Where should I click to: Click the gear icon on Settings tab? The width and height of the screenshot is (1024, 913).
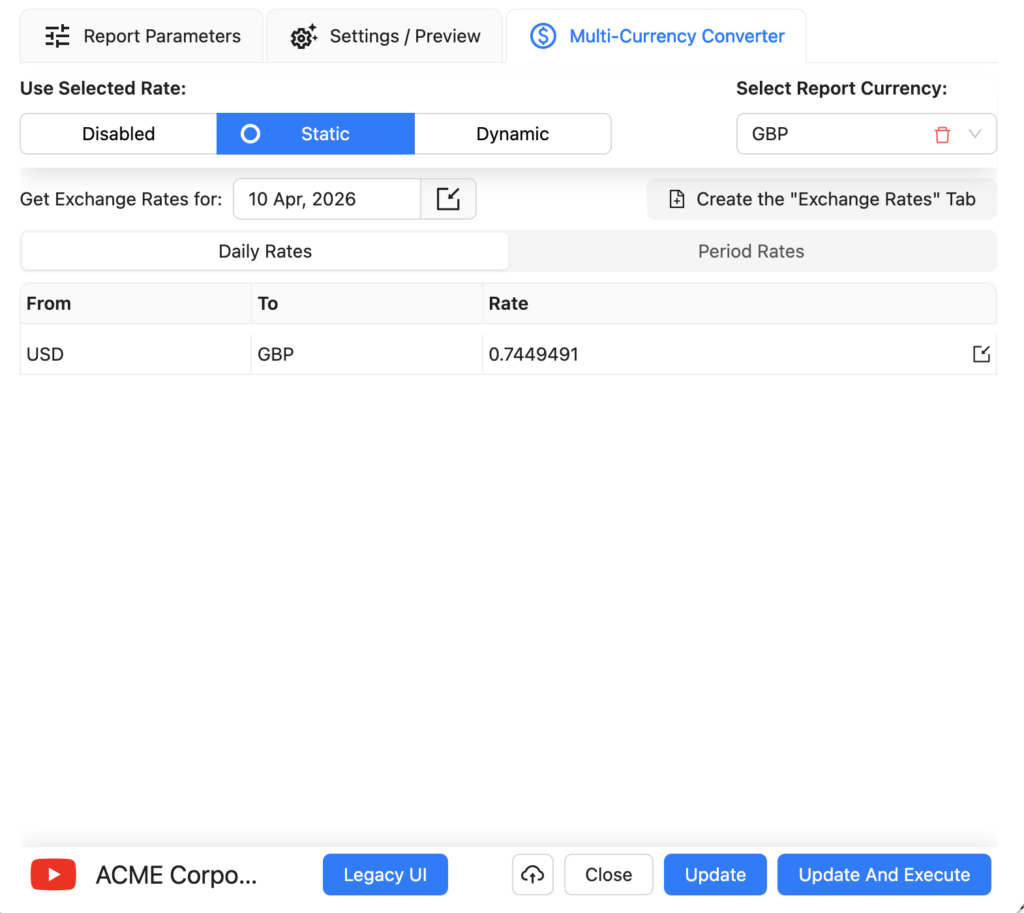(303, 37)
